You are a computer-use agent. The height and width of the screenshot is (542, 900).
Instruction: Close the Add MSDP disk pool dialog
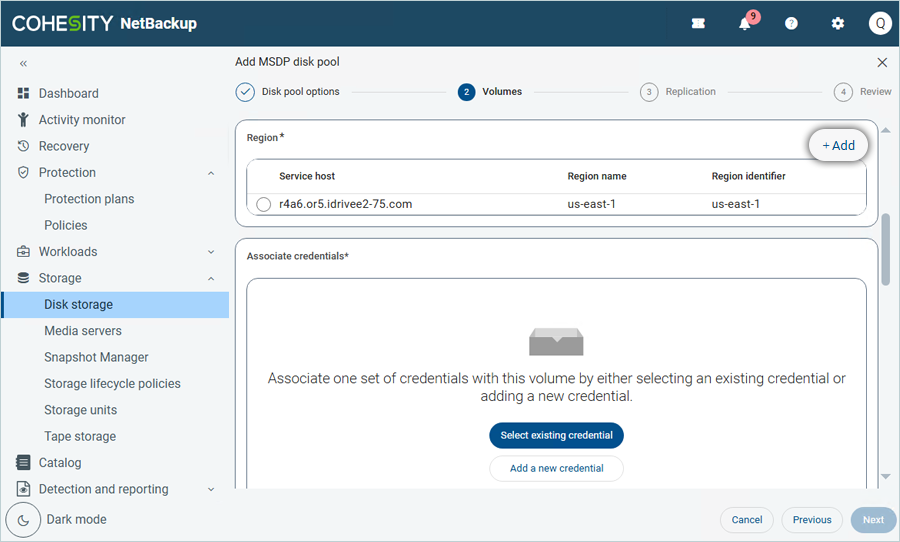click(882, 62)
